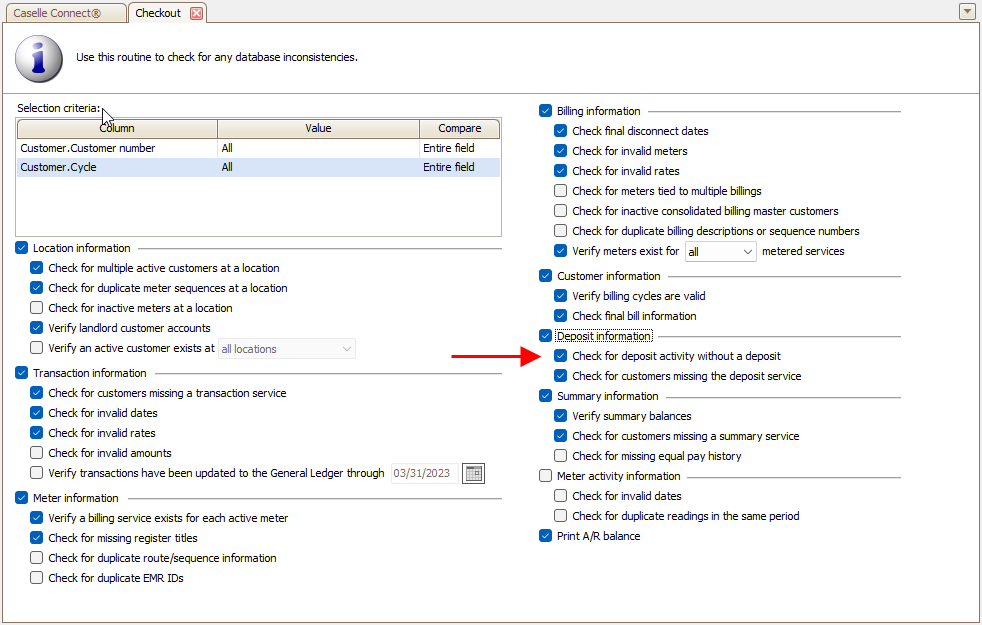Uncheck Check for deposit activity without a deposit

(x=561, y=356)
